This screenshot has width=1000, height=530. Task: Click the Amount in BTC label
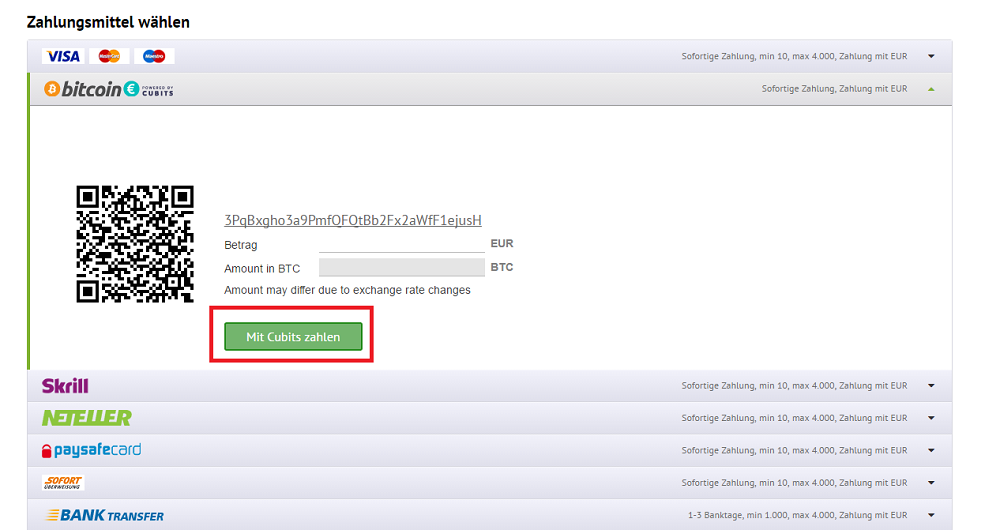point(262,269)
